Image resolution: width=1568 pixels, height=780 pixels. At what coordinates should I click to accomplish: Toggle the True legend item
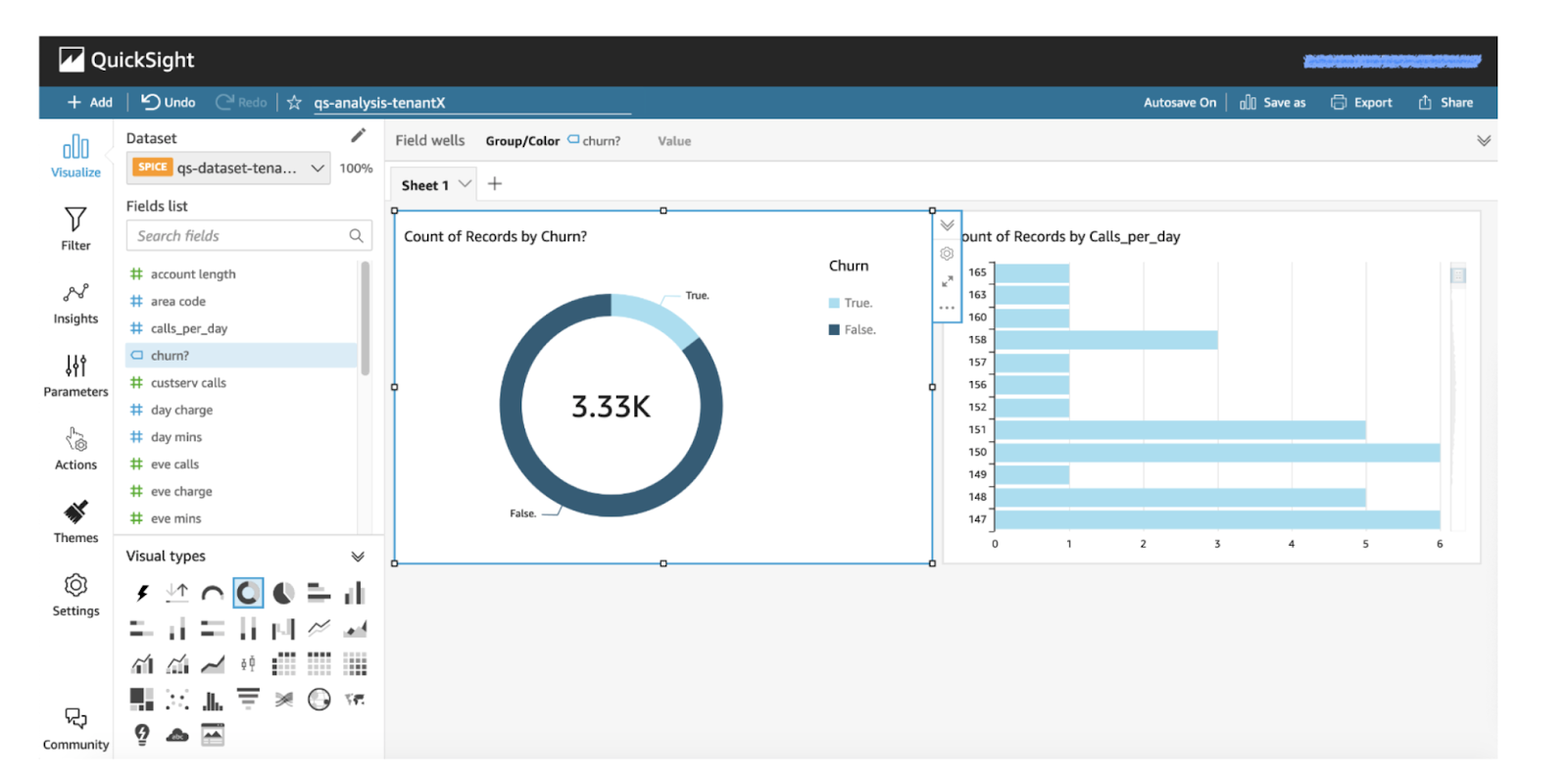pyautogui.click(x=851, y=303)
